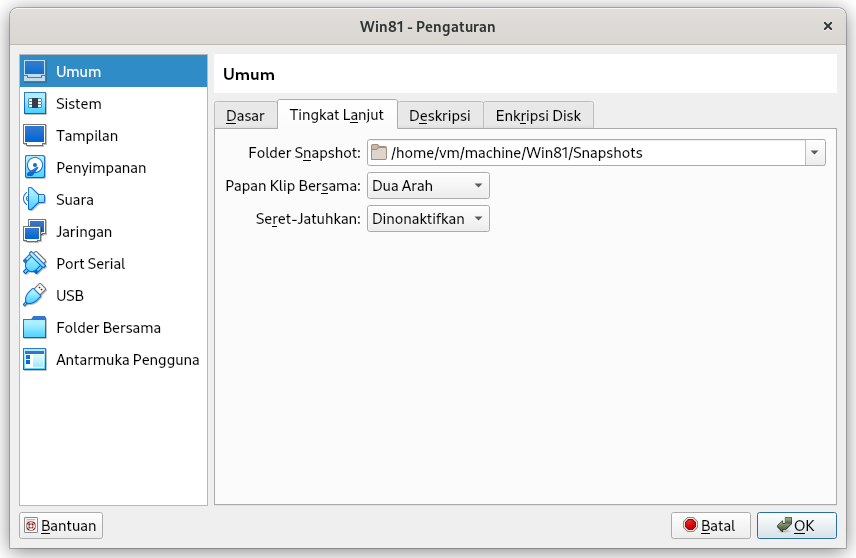The height and width of the screenshot is (558, 856).
Task: Confirm settings with the OK button
Action: coord(796,526)
